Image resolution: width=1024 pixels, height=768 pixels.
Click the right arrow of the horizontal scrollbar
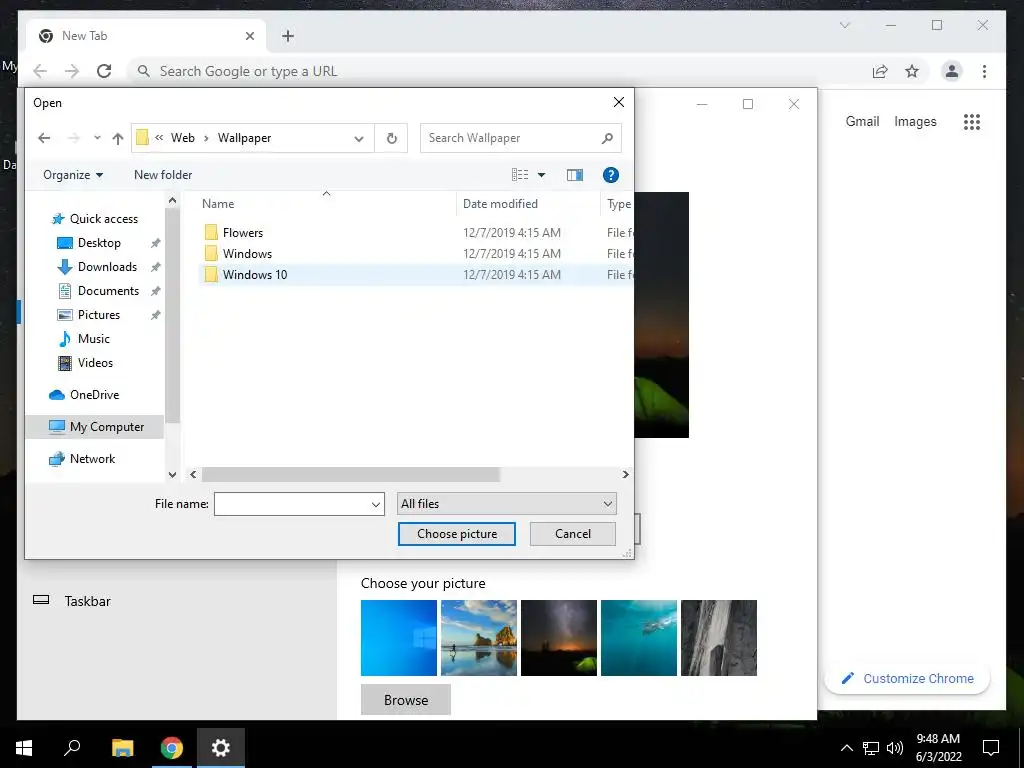coord(626,475)
